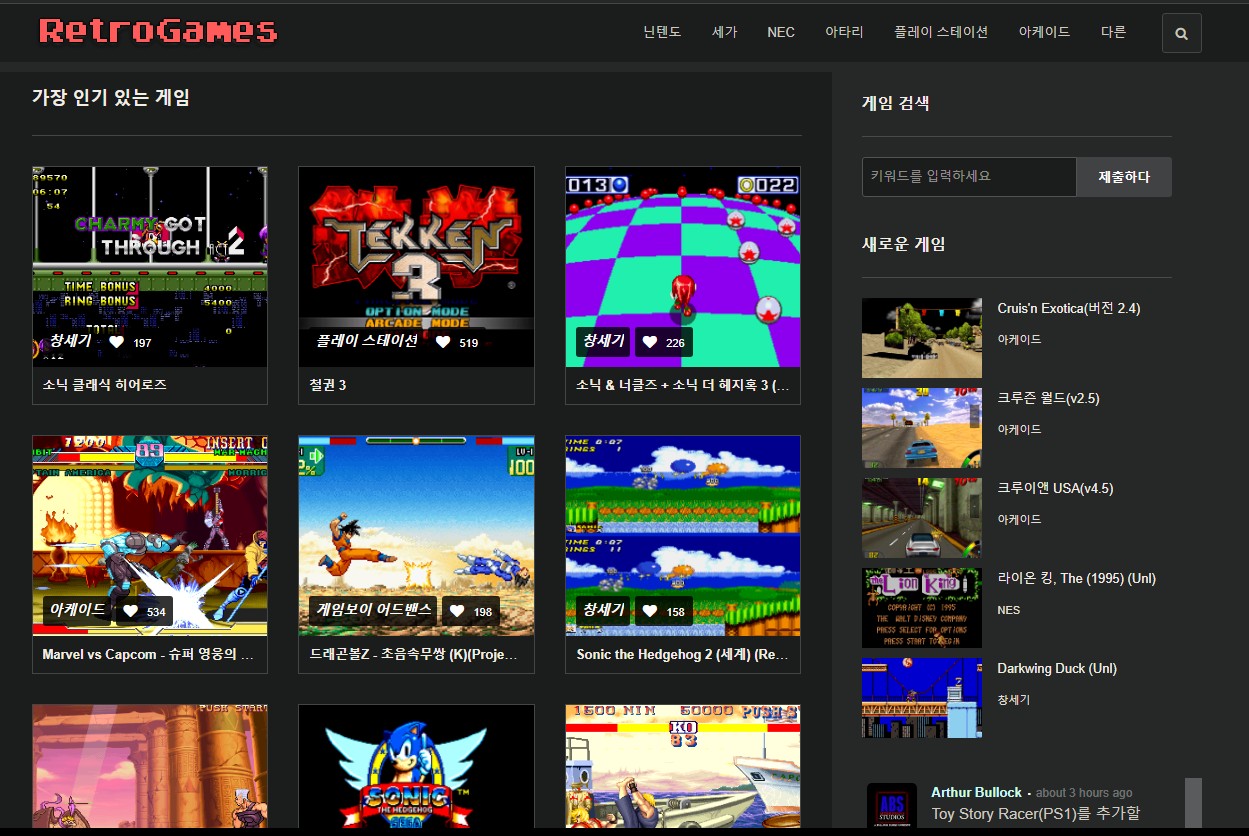Screen dimensions: 1249x836
Task: Open Sonic SEGA emblem thumbnail in bottom row
Action: (416, 766)
